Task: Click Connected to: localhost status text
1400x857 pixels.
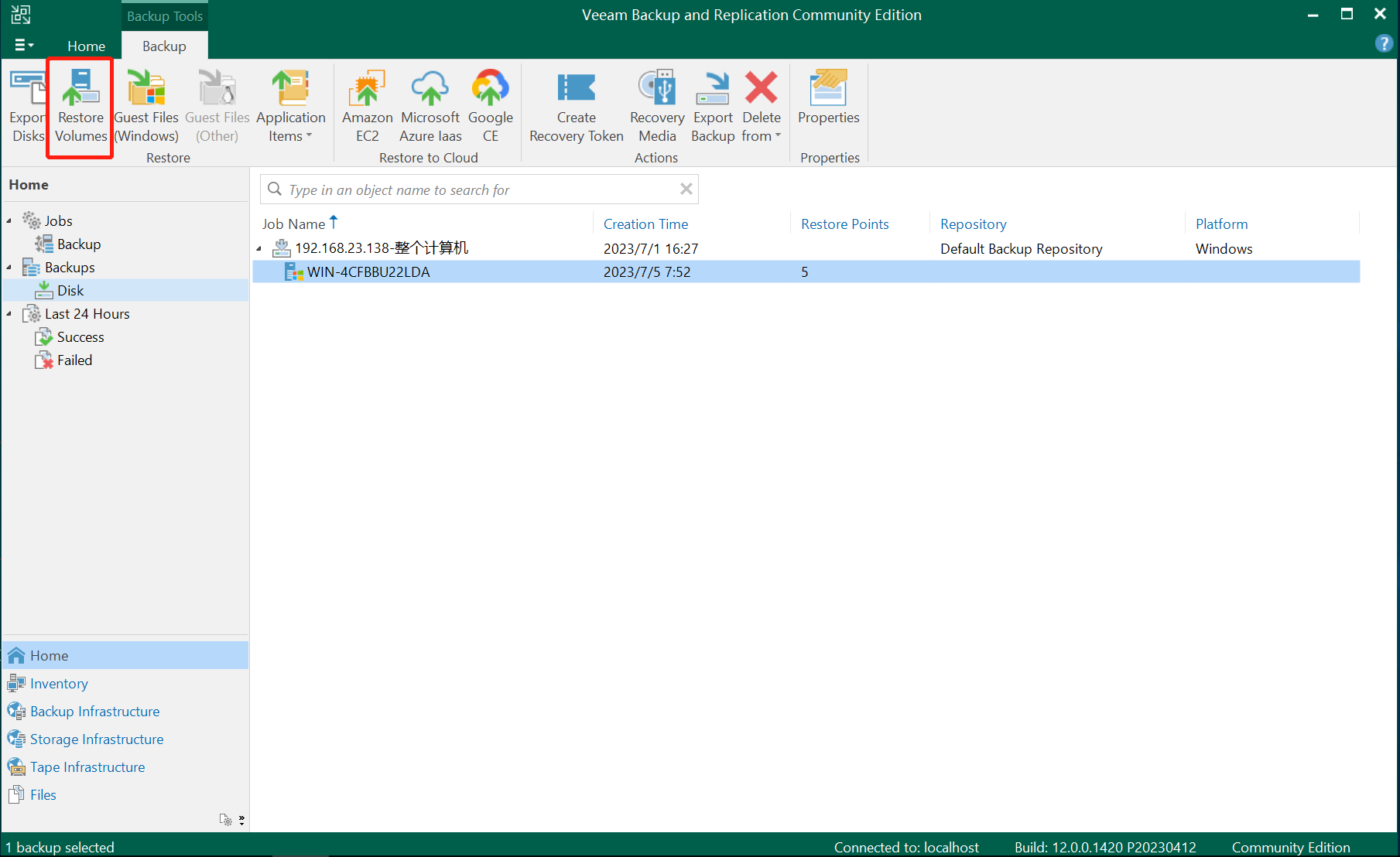Action: [x=906, y=847]
